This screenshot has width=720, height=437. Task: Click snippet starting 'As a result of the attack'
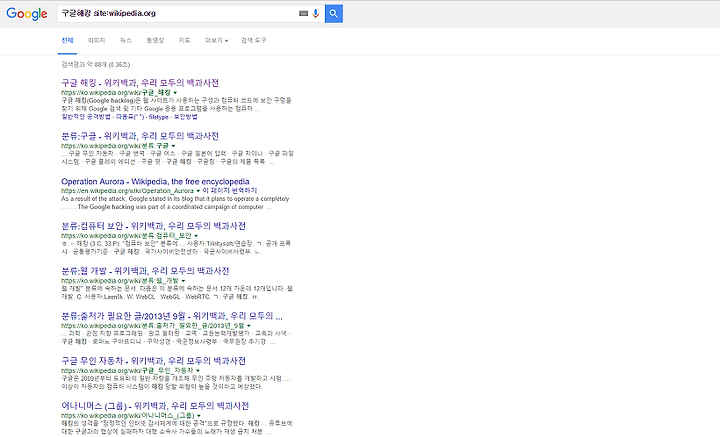point(175,203)
